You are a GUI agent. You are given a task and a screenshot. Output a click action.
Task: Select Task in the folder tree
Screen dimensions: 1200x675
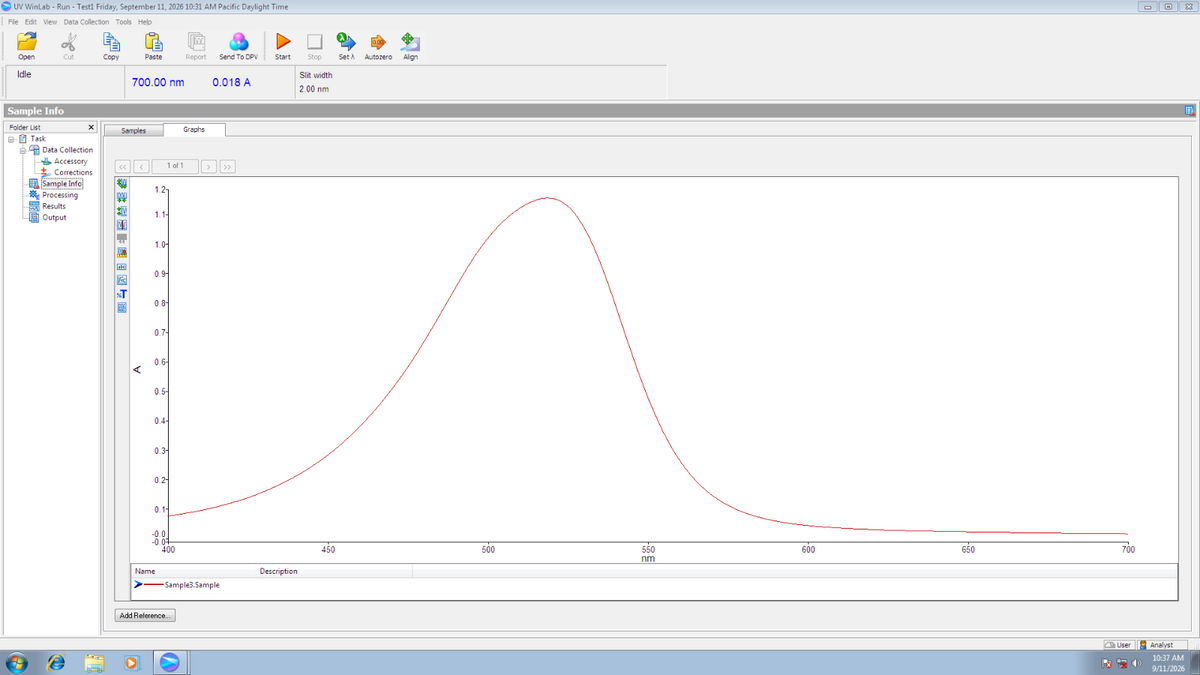pyautogui.click(x=39, y=139)
